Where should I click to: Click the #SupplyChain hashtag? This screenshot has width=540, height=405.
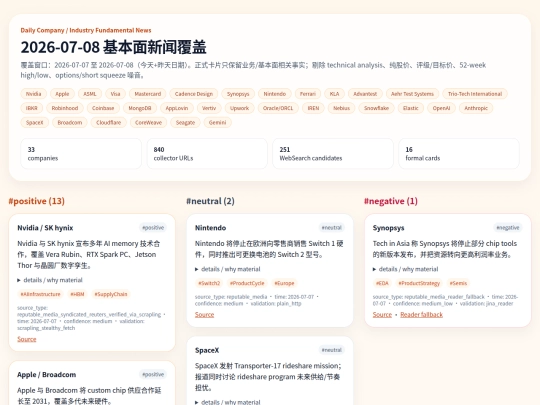(x=111, y=294)
